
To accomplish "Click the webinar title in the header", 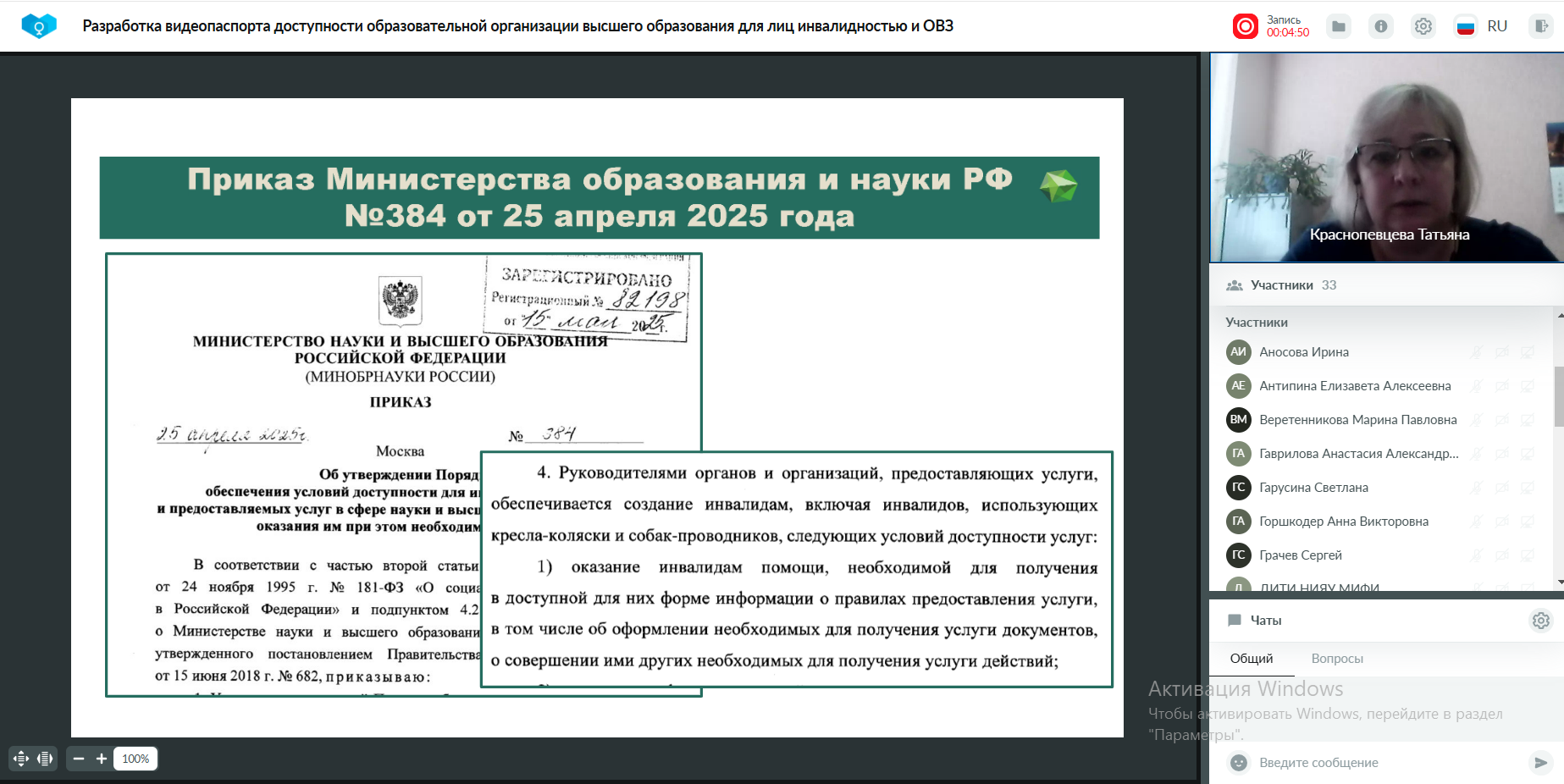I will click(x=518, y=26).
